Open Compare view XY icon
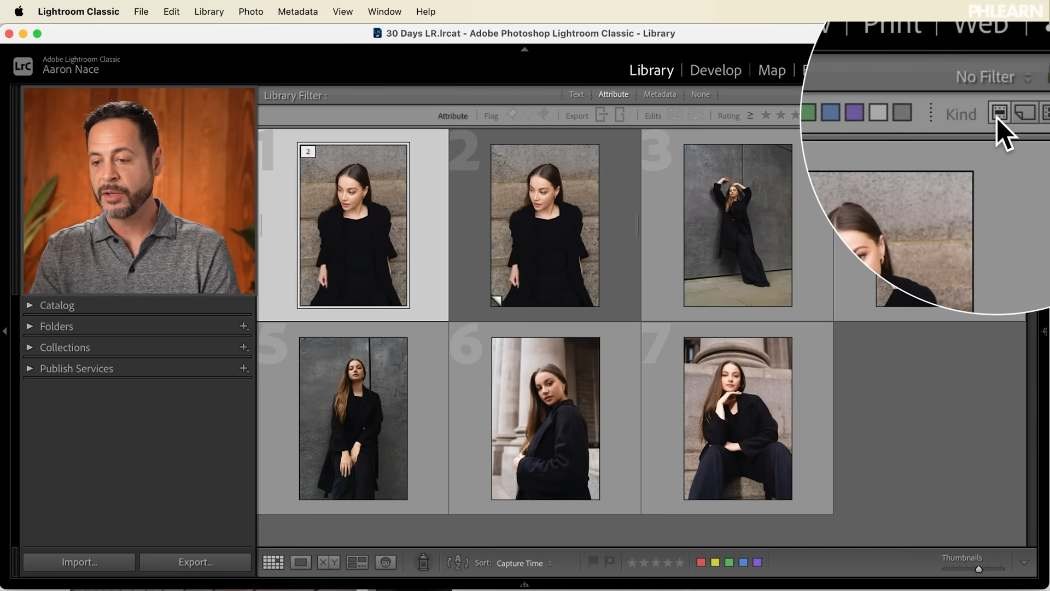Image resolution: width=1050 pixels, height=591 pixels. (x=328, y=562)
